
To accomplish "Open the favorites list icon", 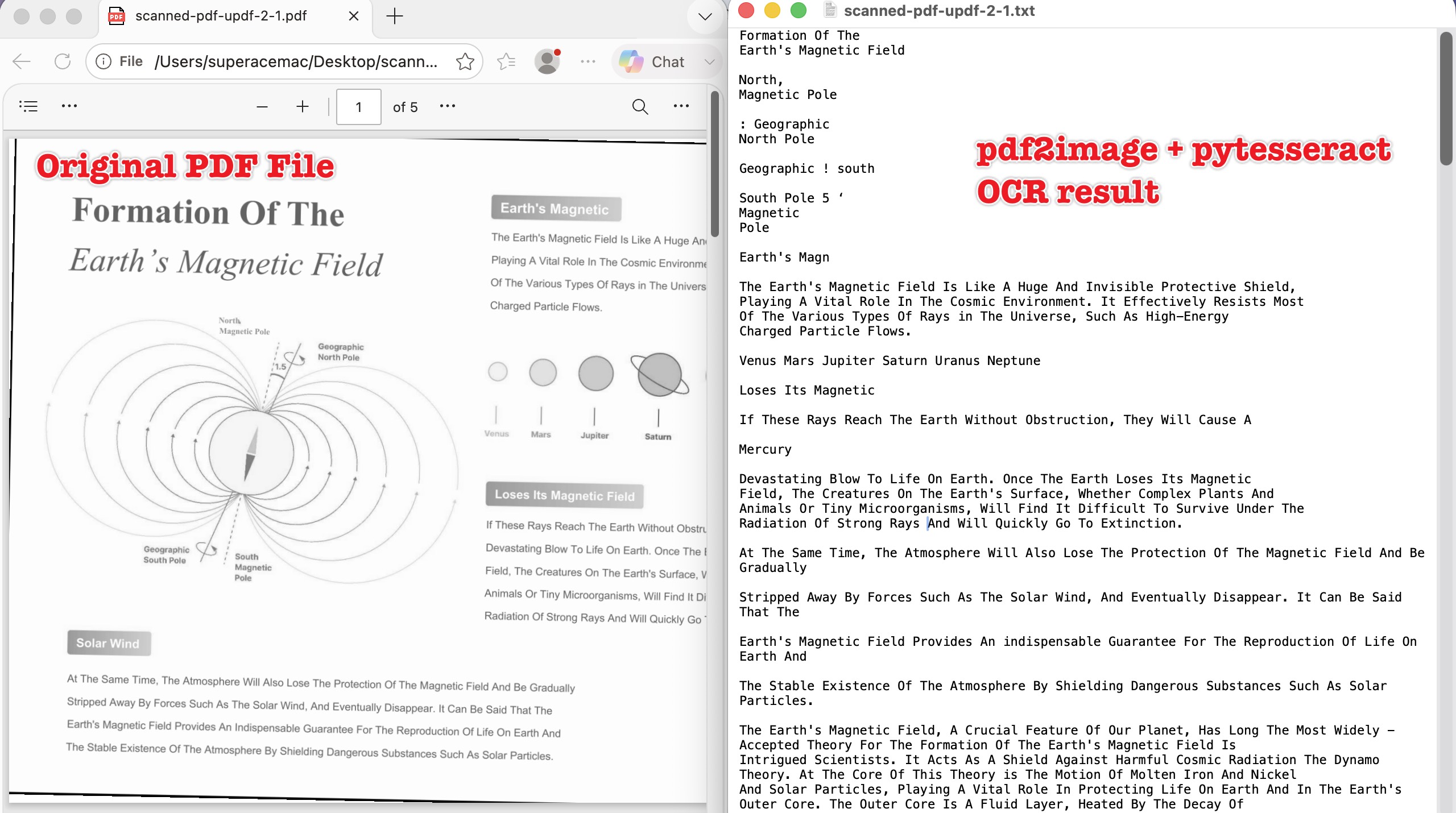I will (506, 61).
